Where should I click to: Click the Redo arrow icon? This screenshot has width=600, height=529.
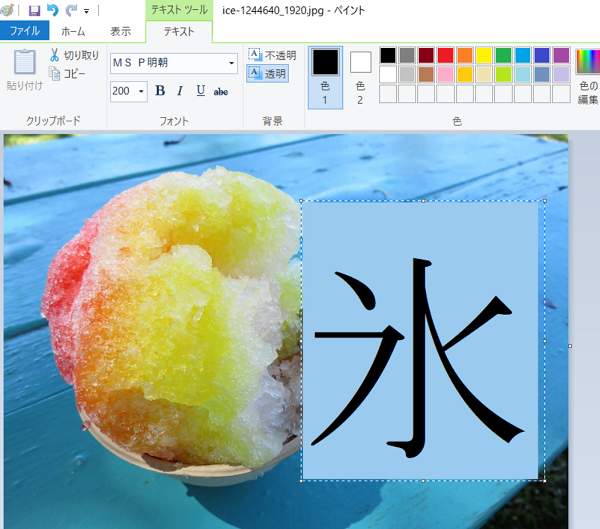71,10
